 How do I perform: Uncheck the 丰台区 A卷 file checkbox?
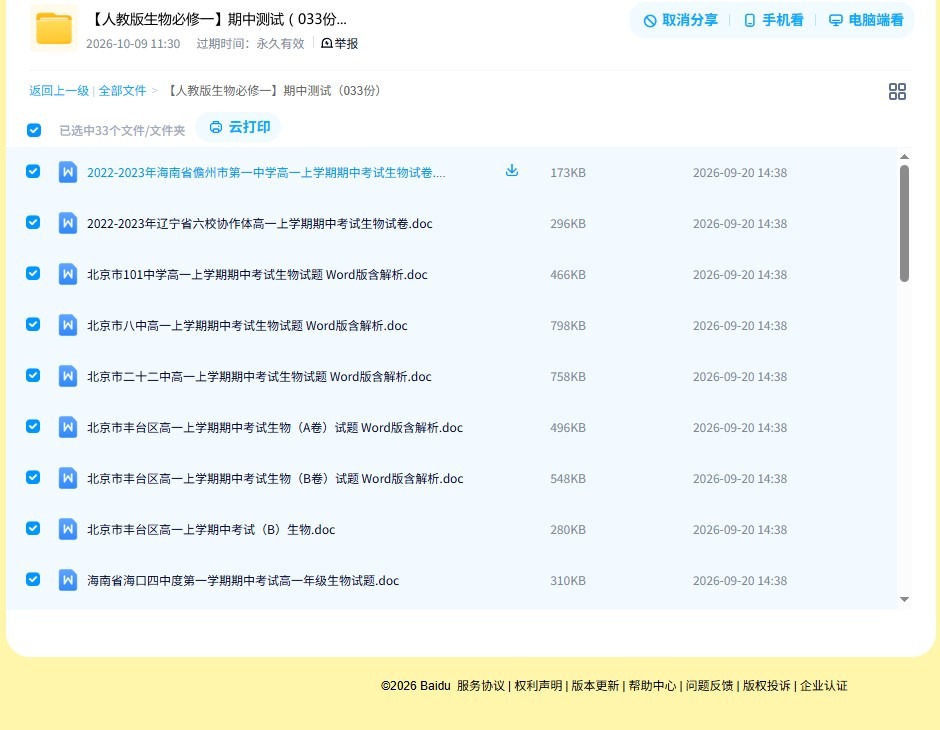pos(33,426)
